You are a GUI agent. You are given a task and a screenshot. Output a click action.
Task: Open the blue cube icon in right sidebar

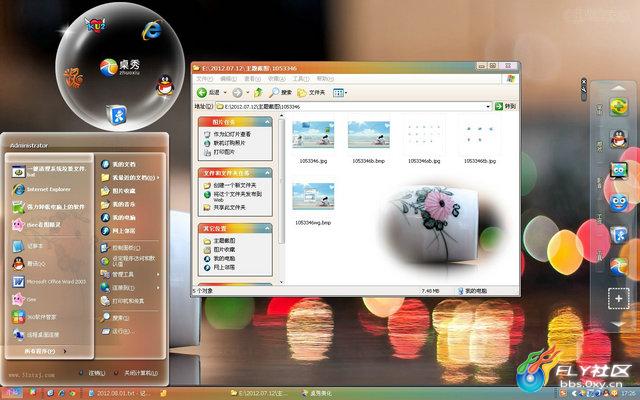point(619,235)
